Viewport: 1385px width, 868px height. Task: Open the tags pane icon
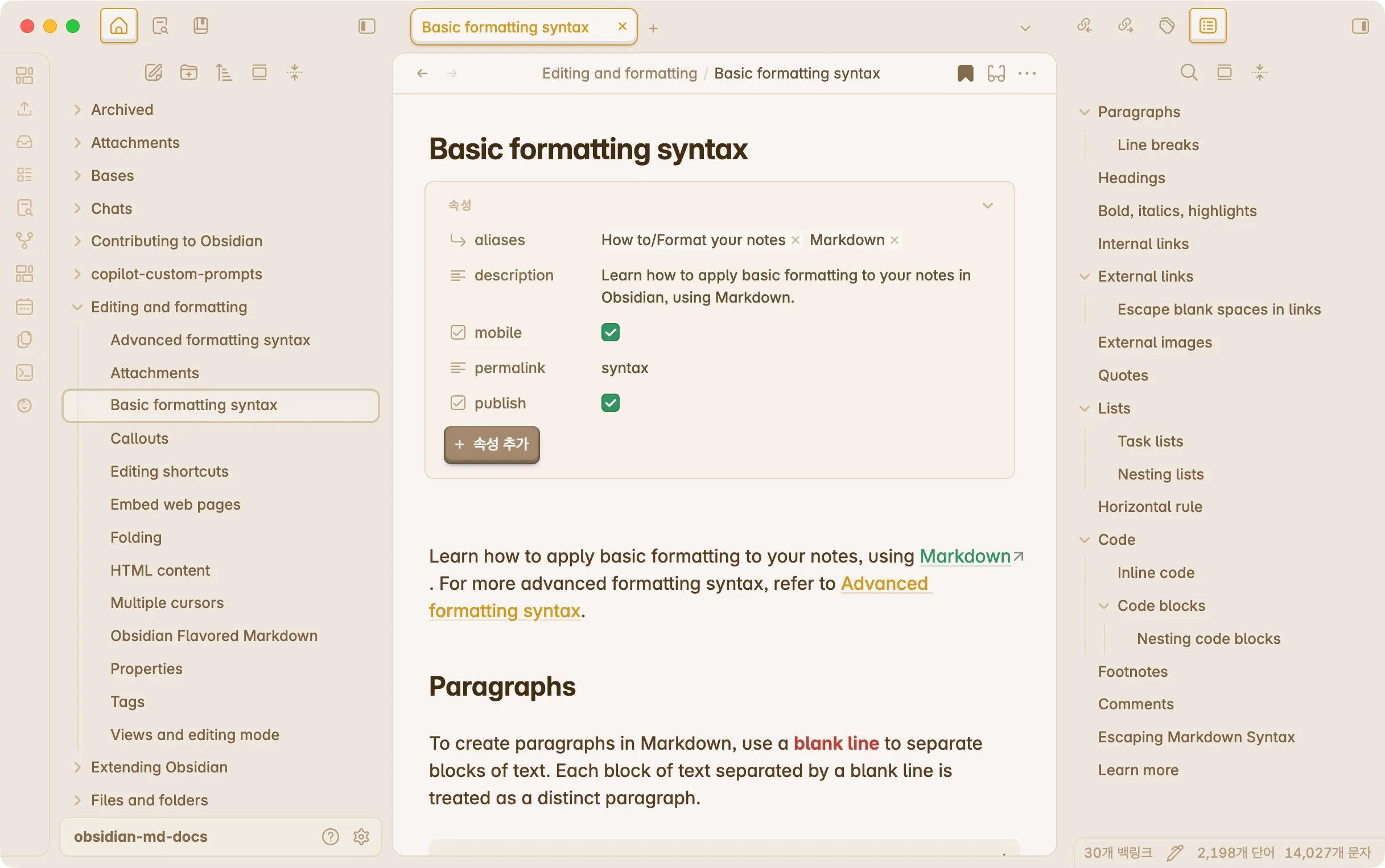[1166, 26]
